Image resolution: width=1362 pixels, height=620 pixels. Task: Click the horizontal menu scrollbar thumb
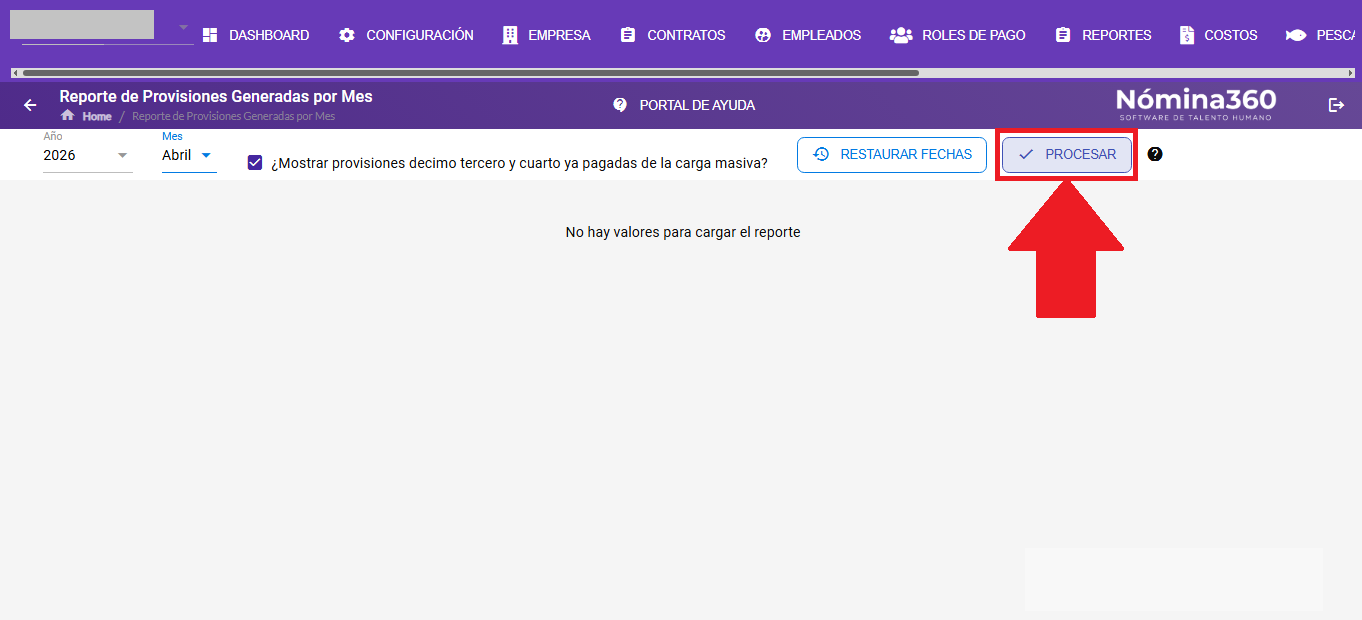[470, 73]
